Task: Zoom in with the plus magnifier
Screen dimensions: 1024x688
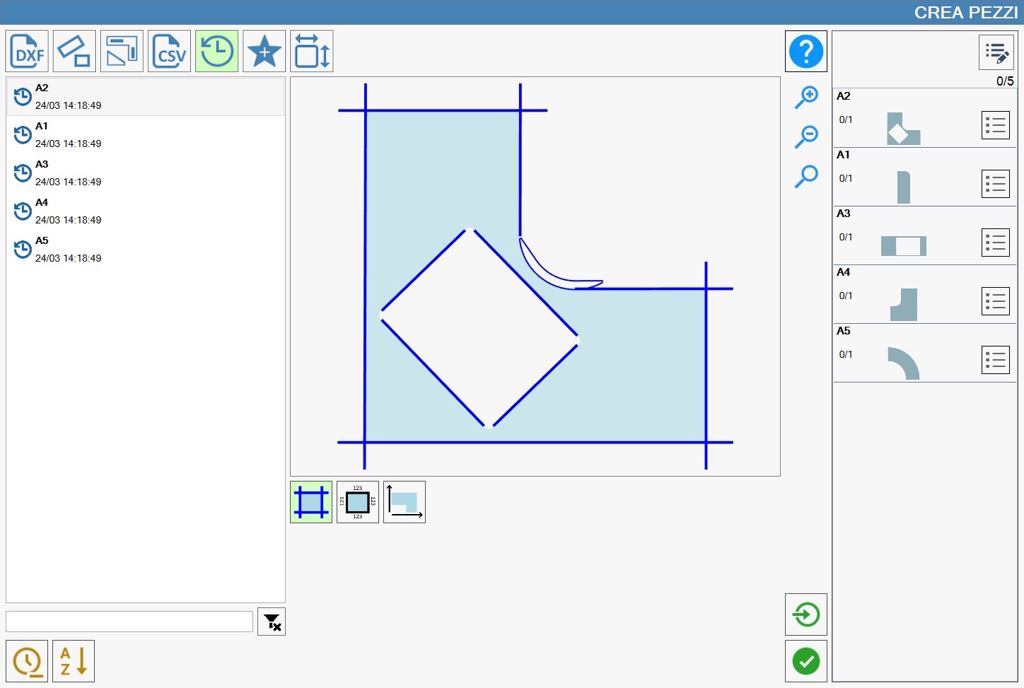Action: 807,97
